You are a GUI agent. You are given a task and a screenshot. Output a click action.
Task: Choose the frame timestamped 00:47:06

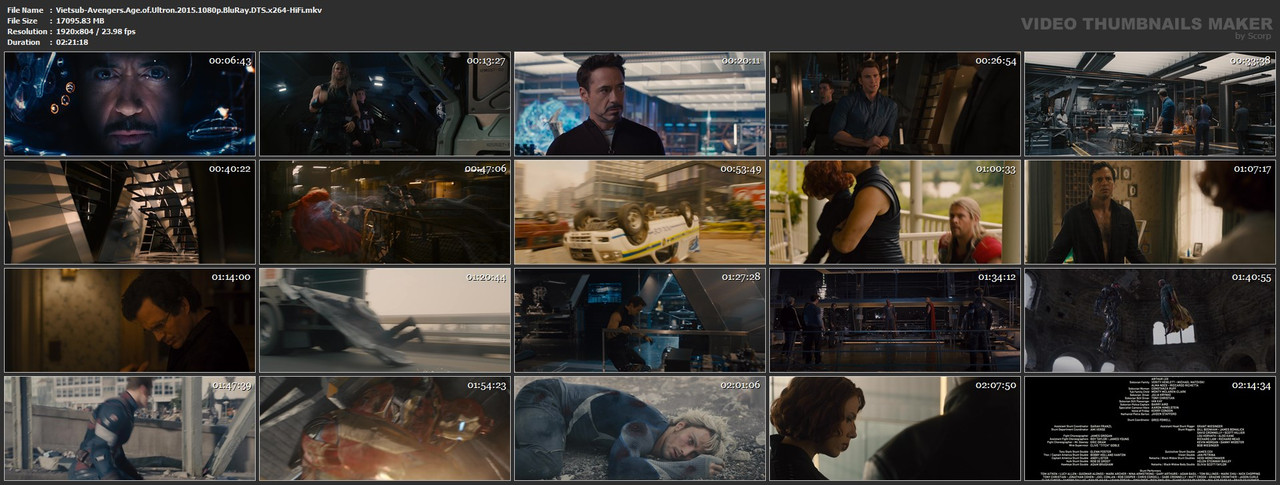(x=385, y=212)
